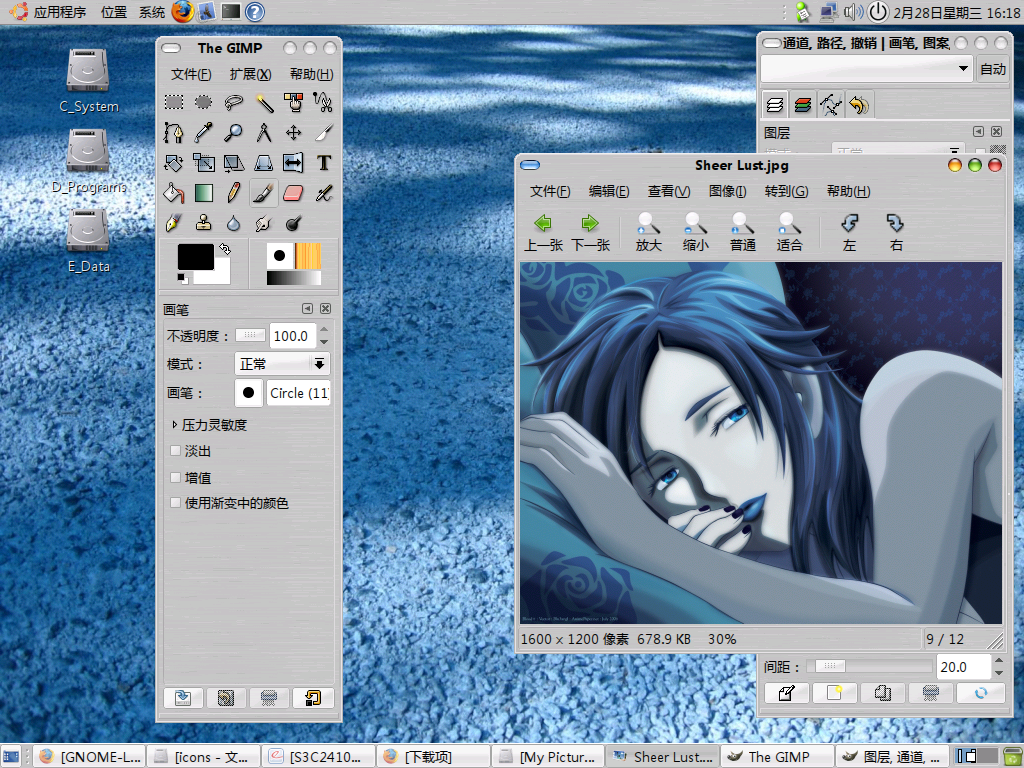
Task: Tick the 淡出 fade out checkbox
Action: coord(175,451)
